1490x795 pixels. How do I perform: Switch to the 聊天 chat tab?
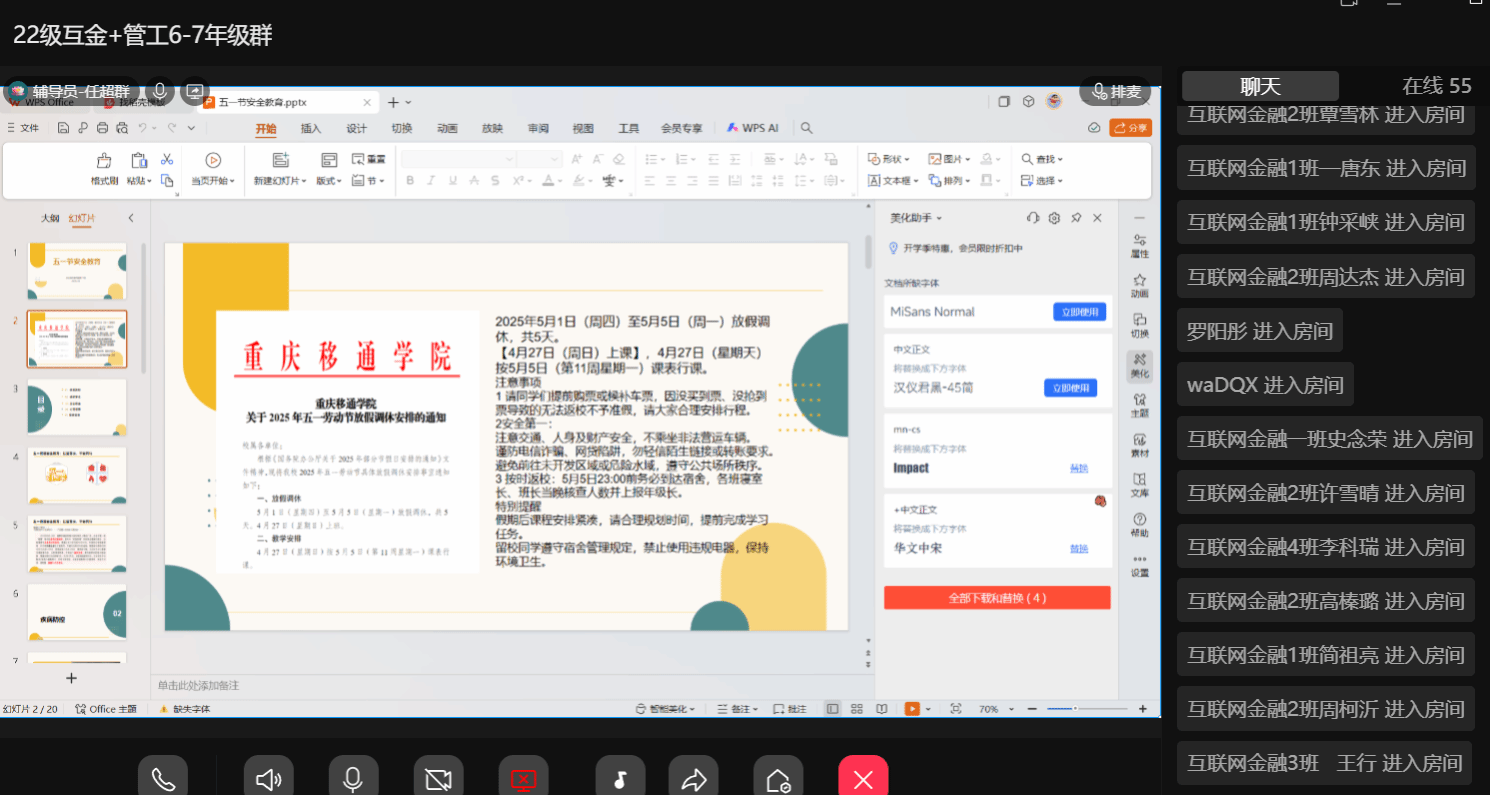1260,86
